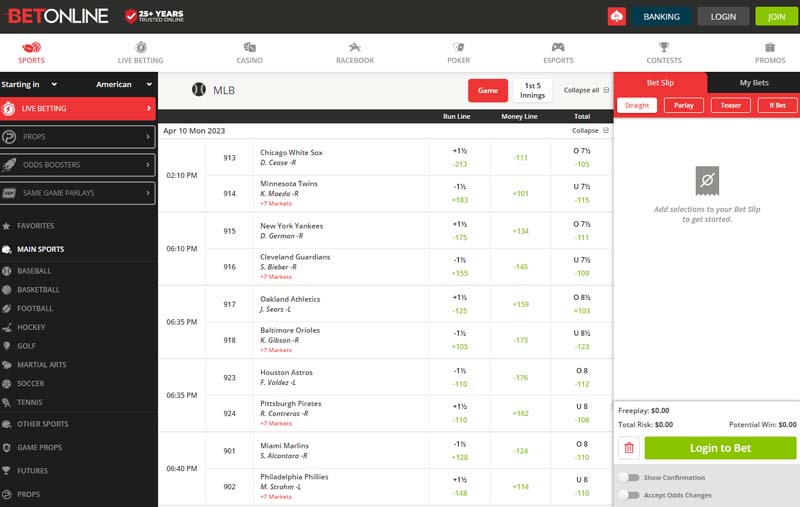Click the Soccer ball icon in sidebar
This screenshot has height=507, width=800.
pyautogui.click(x=7, y=384)
